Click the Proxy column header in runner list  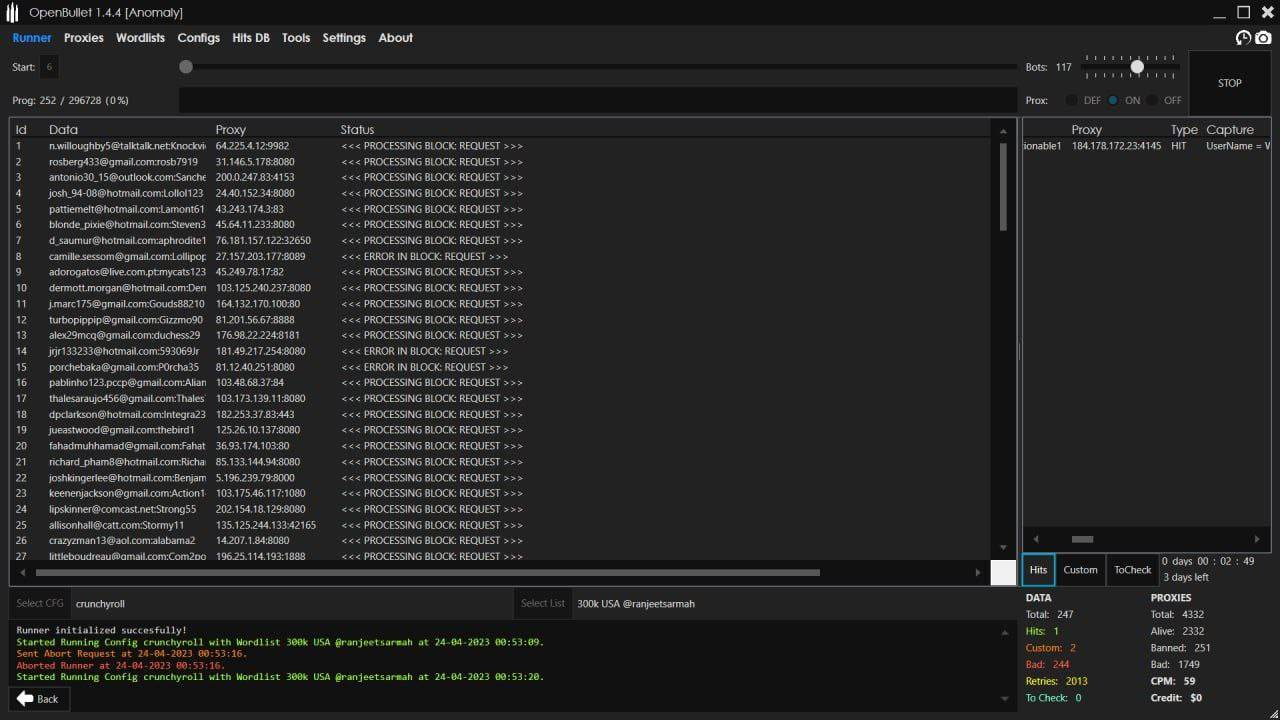tap(231, 130)
